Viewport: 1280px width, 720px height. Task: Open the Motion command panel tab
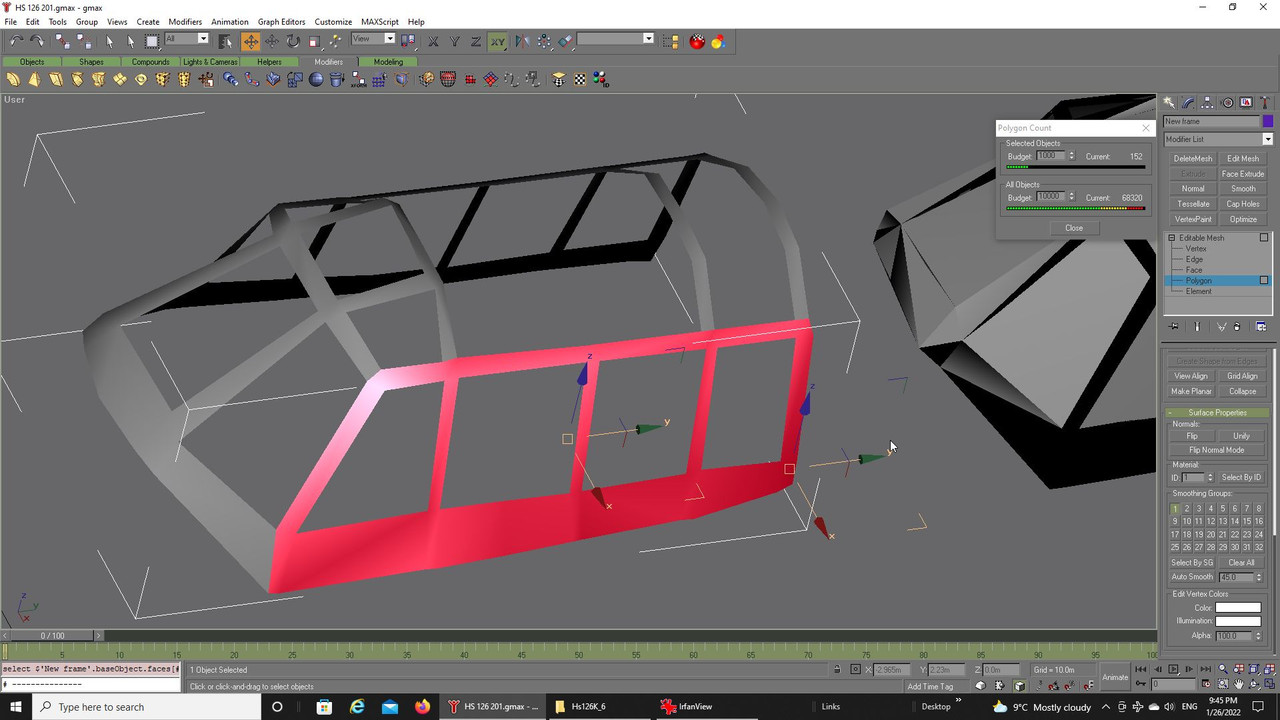tap(1227, 102)
